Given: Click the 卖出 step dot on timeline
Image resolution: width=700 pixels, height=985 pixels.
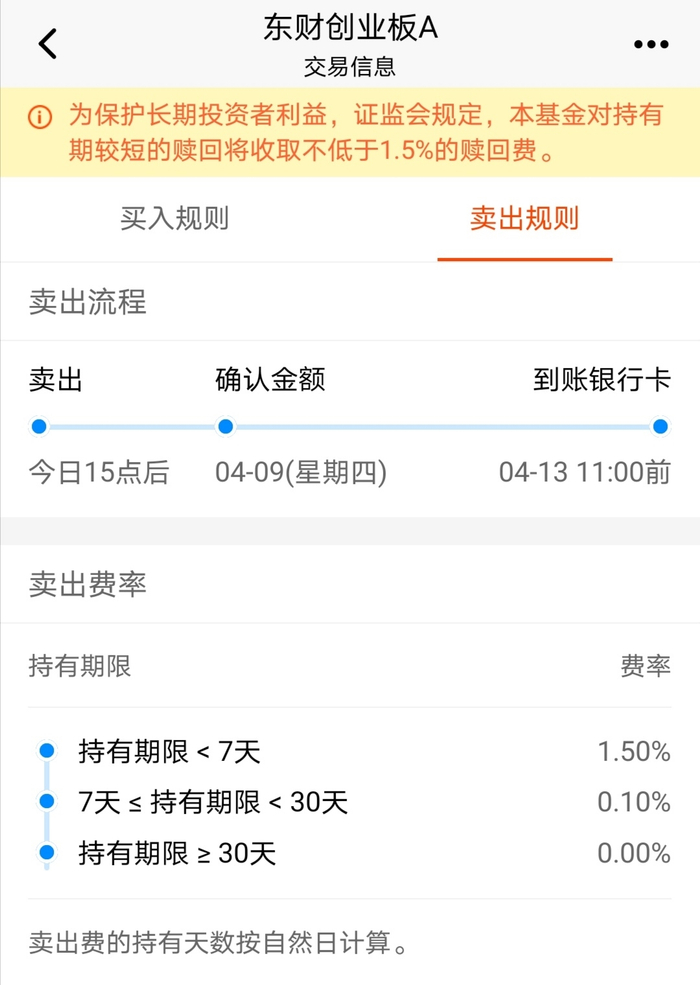Looking at the screenshot, I should pos(39,427).
